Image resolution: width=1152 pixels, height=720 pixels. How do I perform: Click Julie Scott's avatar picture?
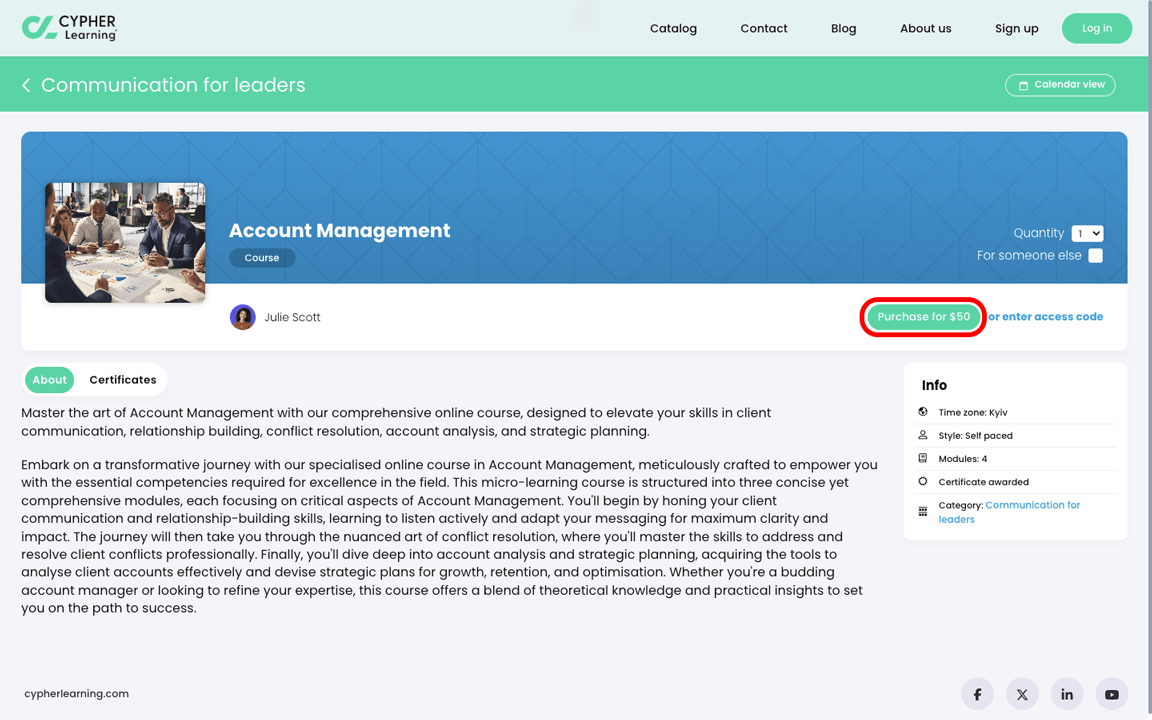(242, 317)
